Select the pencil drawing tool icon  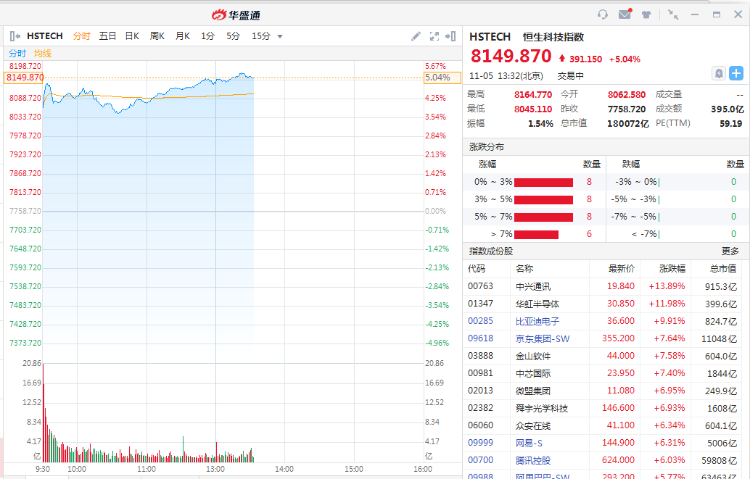click(416, 36)
